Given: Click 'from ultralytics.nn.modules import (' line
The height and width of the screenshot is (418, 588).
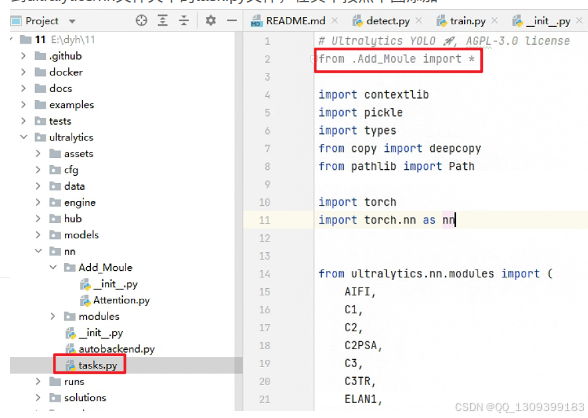Looking at the screenshot, I should [x=436, y=274].
